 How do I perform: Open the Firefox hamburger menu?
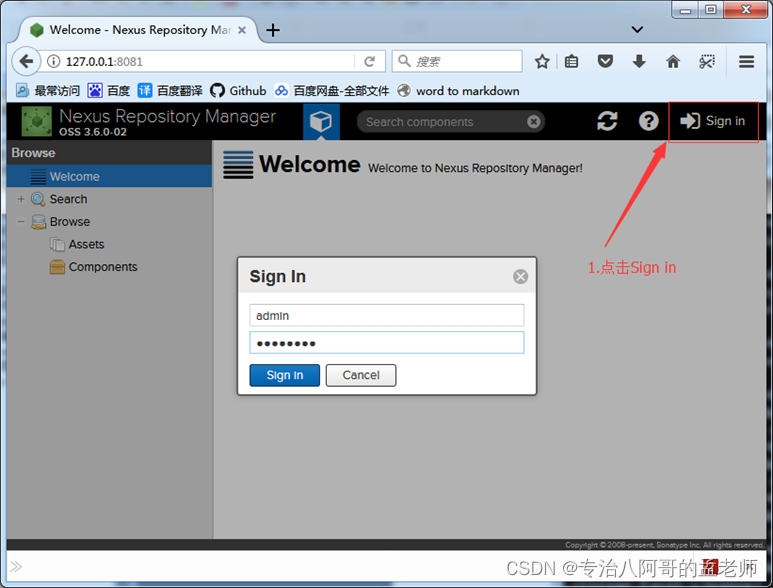pos(746,62)
